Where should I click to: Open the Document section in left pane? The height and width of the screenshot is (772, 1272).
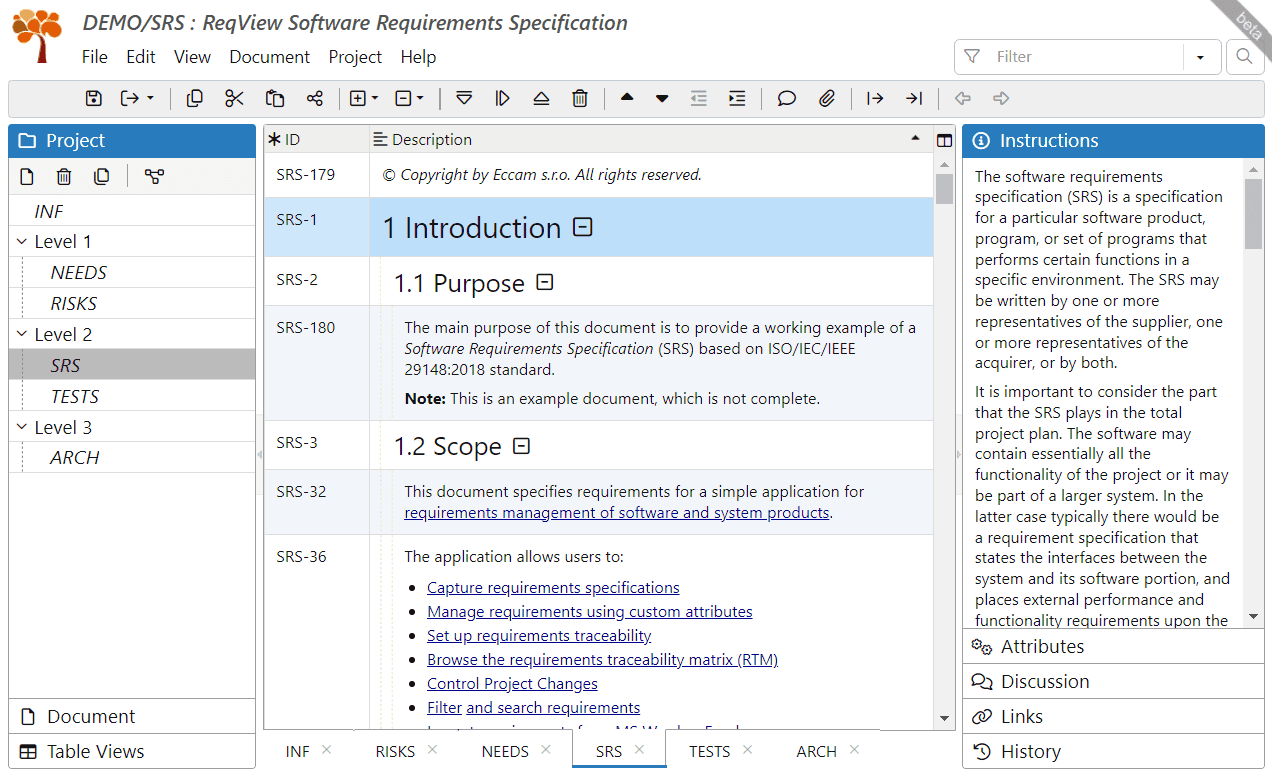132,717
